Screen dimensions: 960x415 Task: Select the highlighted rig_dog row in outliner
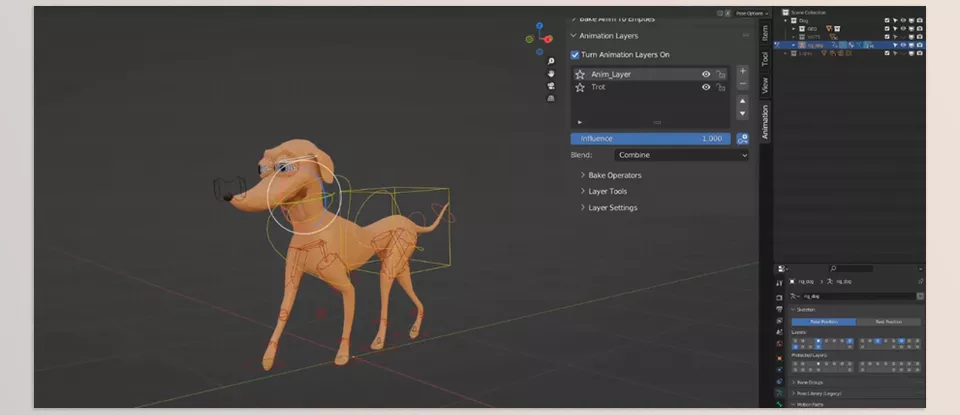click(x=849, y=45)
